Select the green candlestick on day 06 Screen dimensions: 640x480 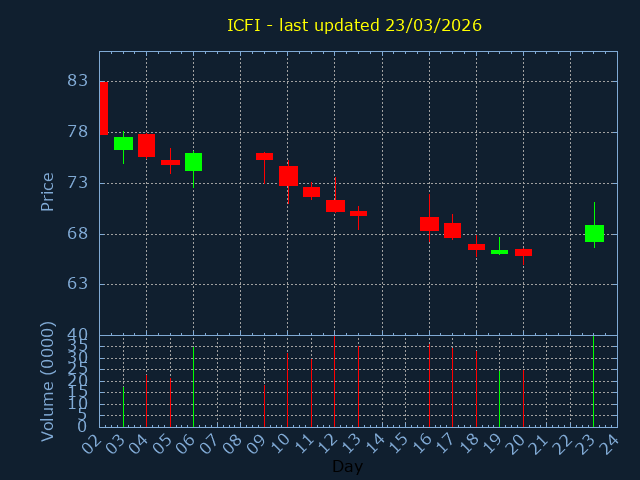(x=193, y=162)
